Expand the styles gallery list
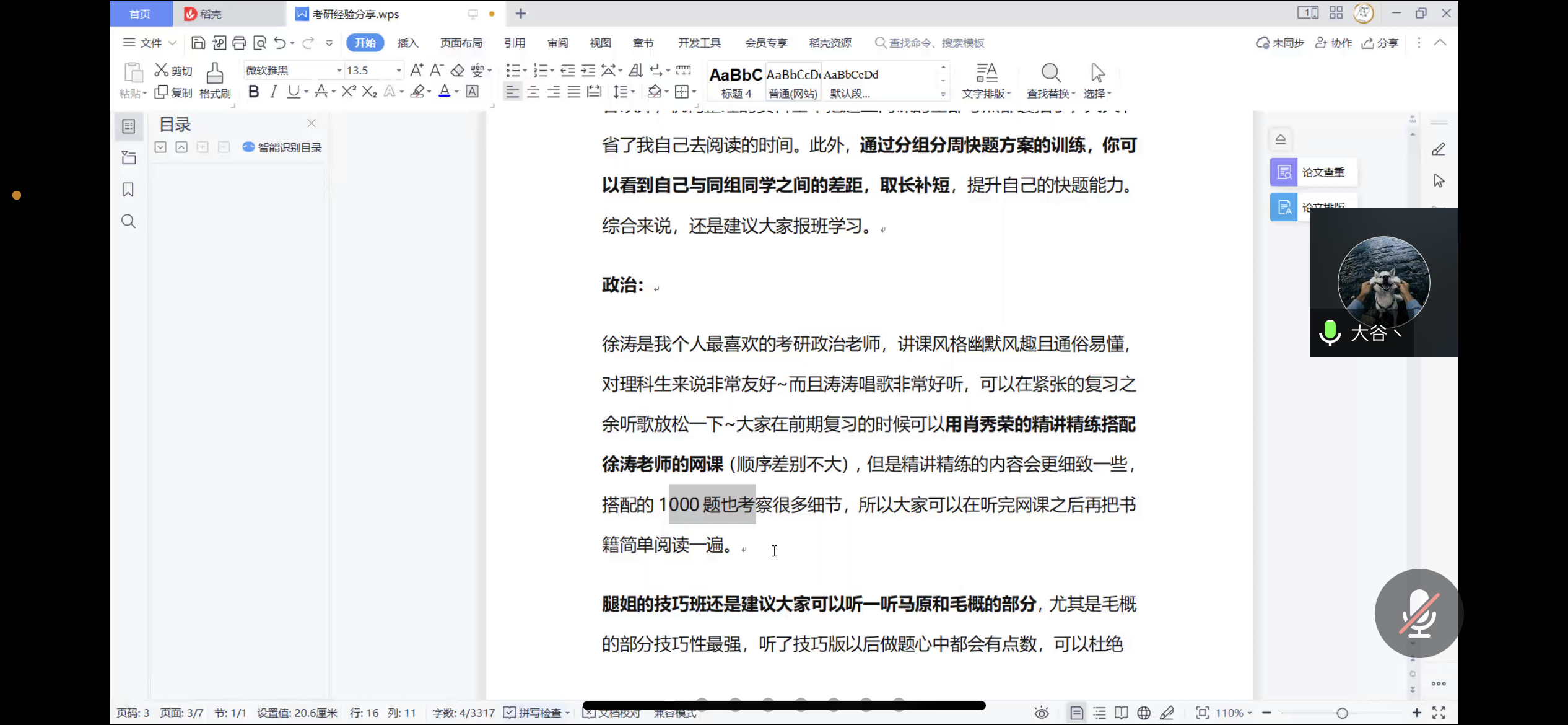 point(943,94)
